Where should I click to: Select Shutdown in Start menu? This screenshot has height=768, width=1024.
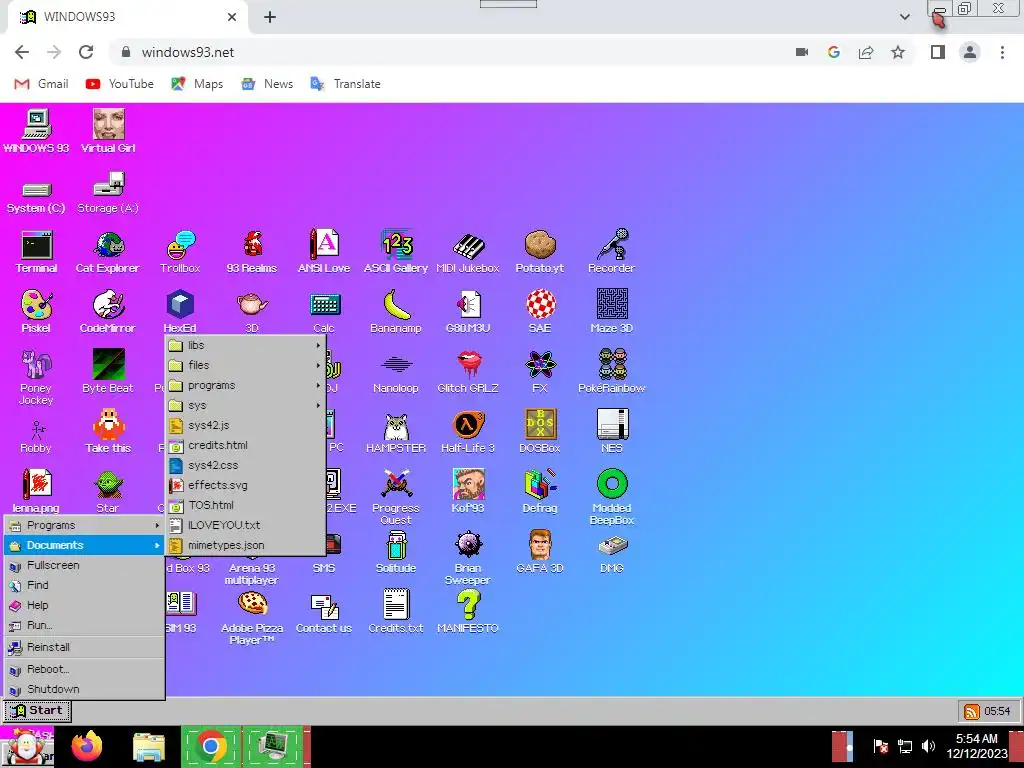coord(84,689)
